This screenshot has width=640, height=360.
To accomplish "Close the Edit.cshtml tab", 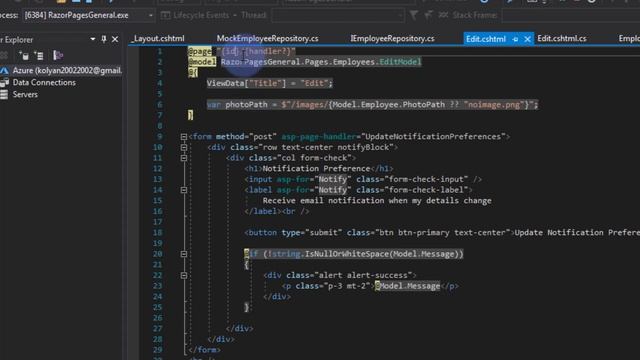I will (x=527, y=39).
